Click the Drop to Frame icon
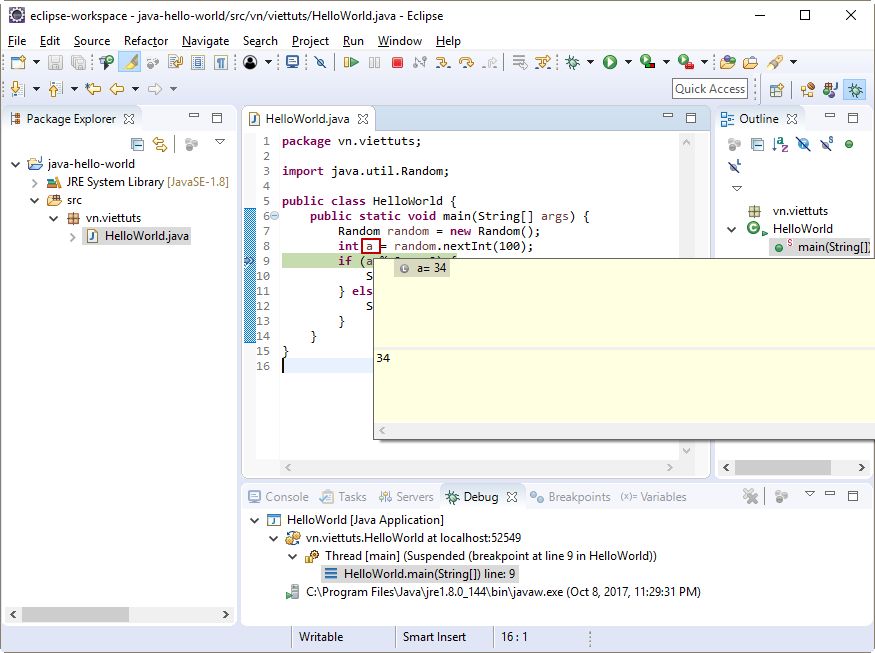 520,62
